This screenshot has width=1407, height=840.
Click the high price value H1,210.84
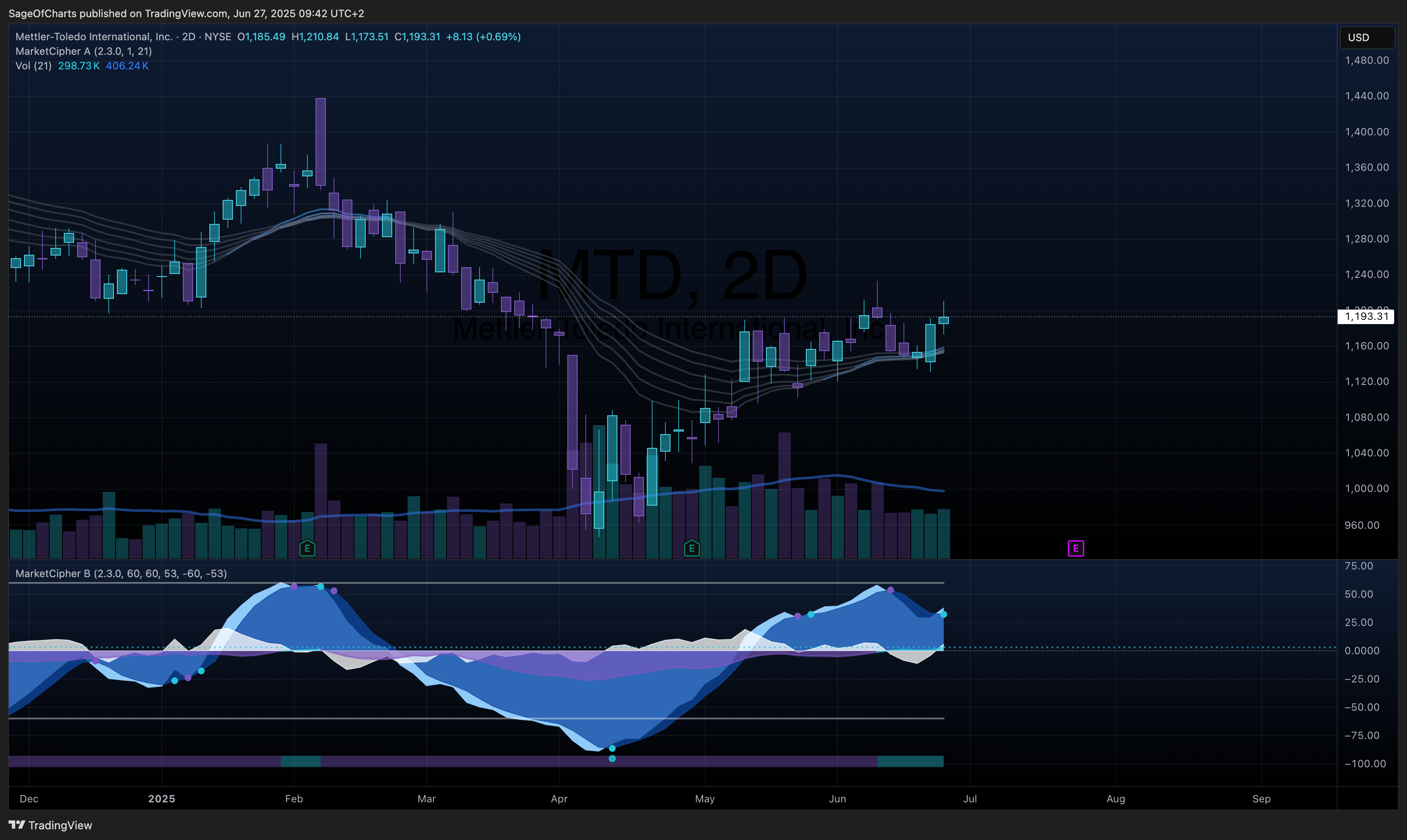315,37
